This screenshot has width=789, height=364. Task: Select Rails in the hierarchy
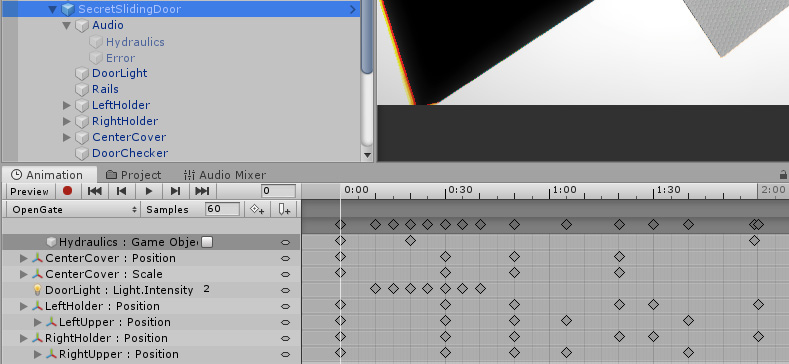click(x=105, y=89)
